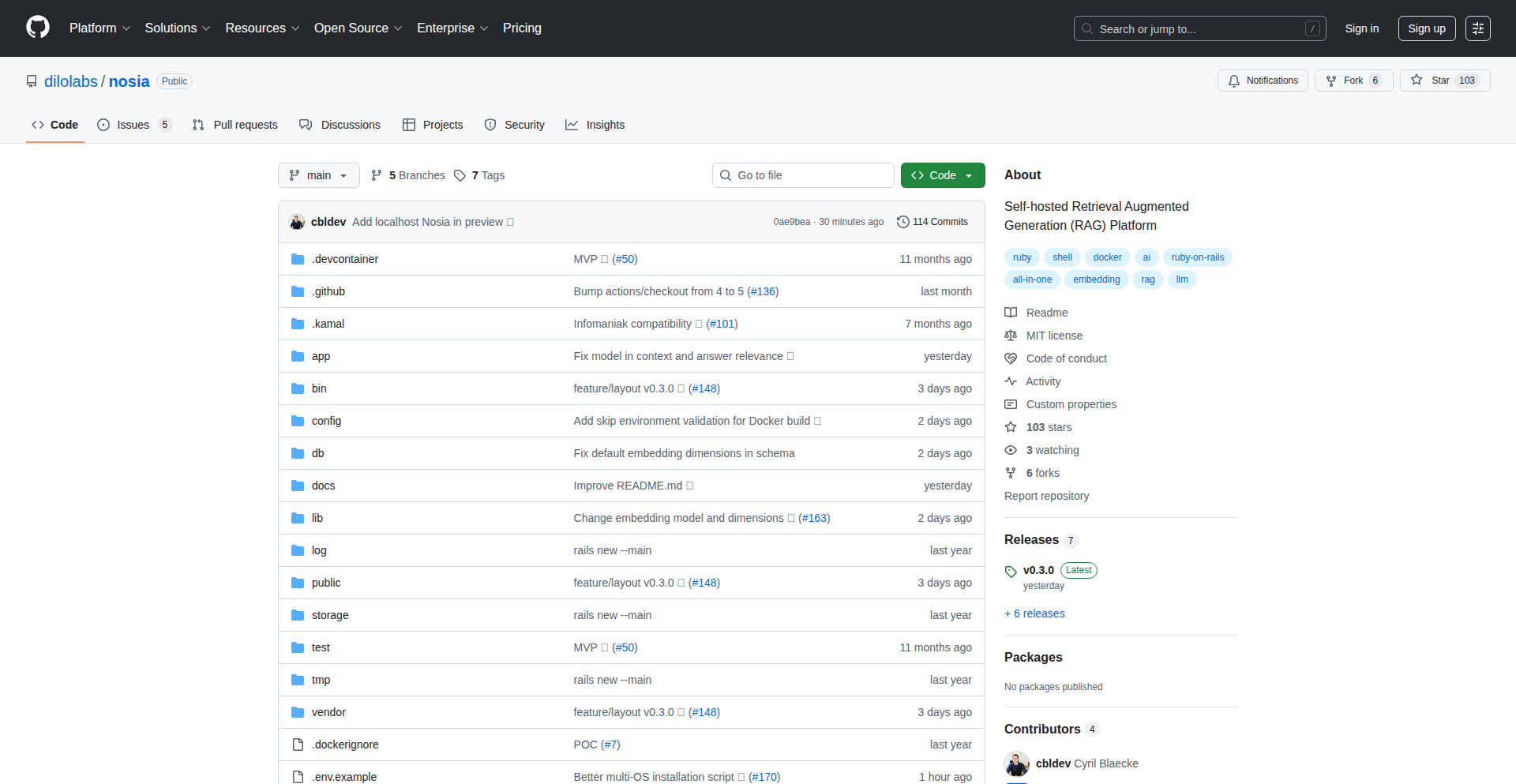The image size is (1516, 784).
Task: Expand the Platform menu
Action: coord(99,28)
